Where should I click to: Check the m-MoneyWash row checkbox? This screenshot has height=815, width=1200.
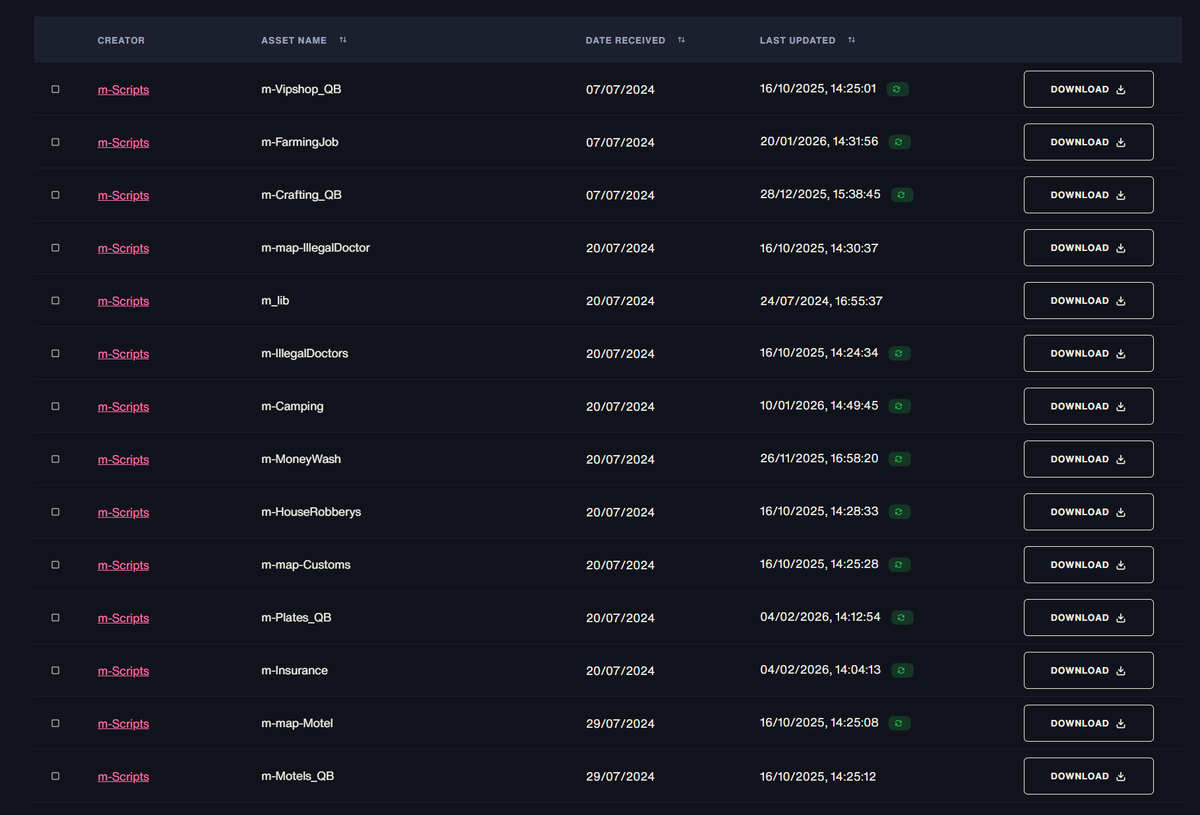(55, 459)
